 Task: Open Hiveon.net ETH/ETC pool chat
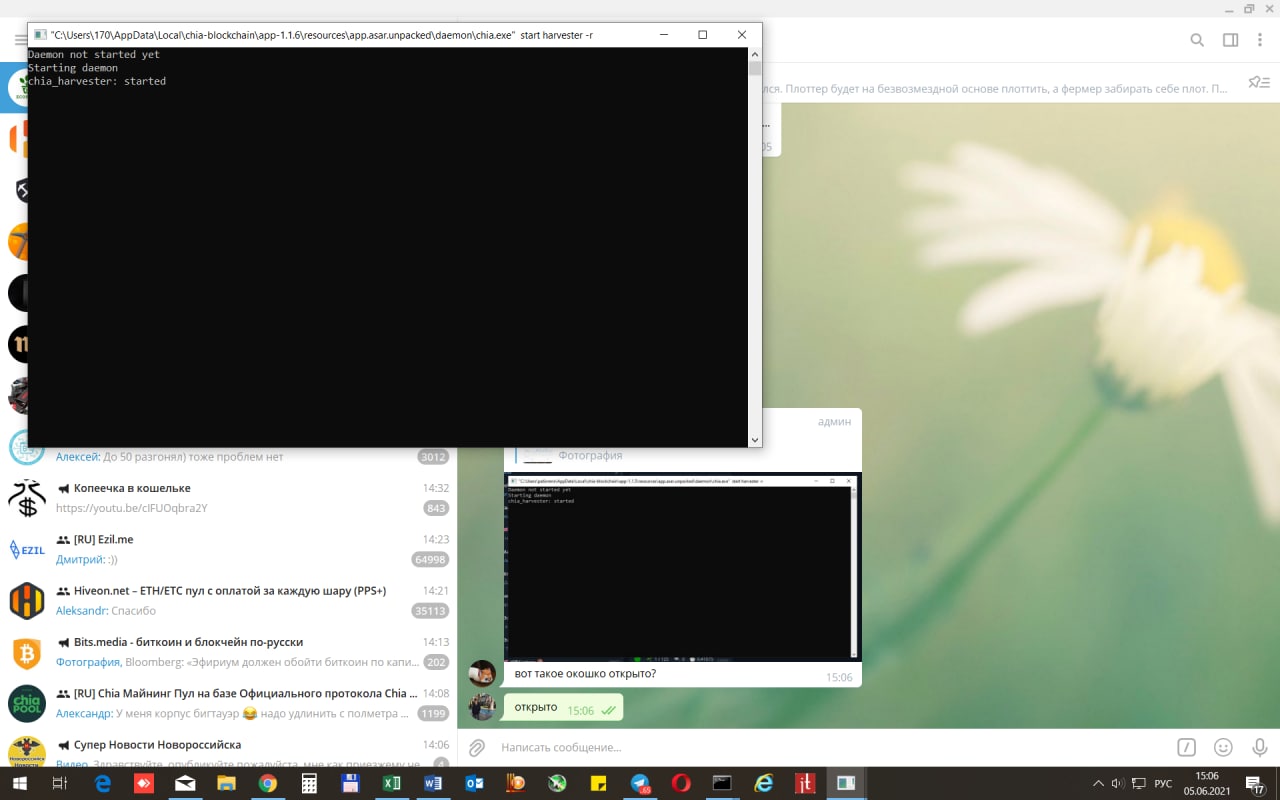(x=228, y=600)
